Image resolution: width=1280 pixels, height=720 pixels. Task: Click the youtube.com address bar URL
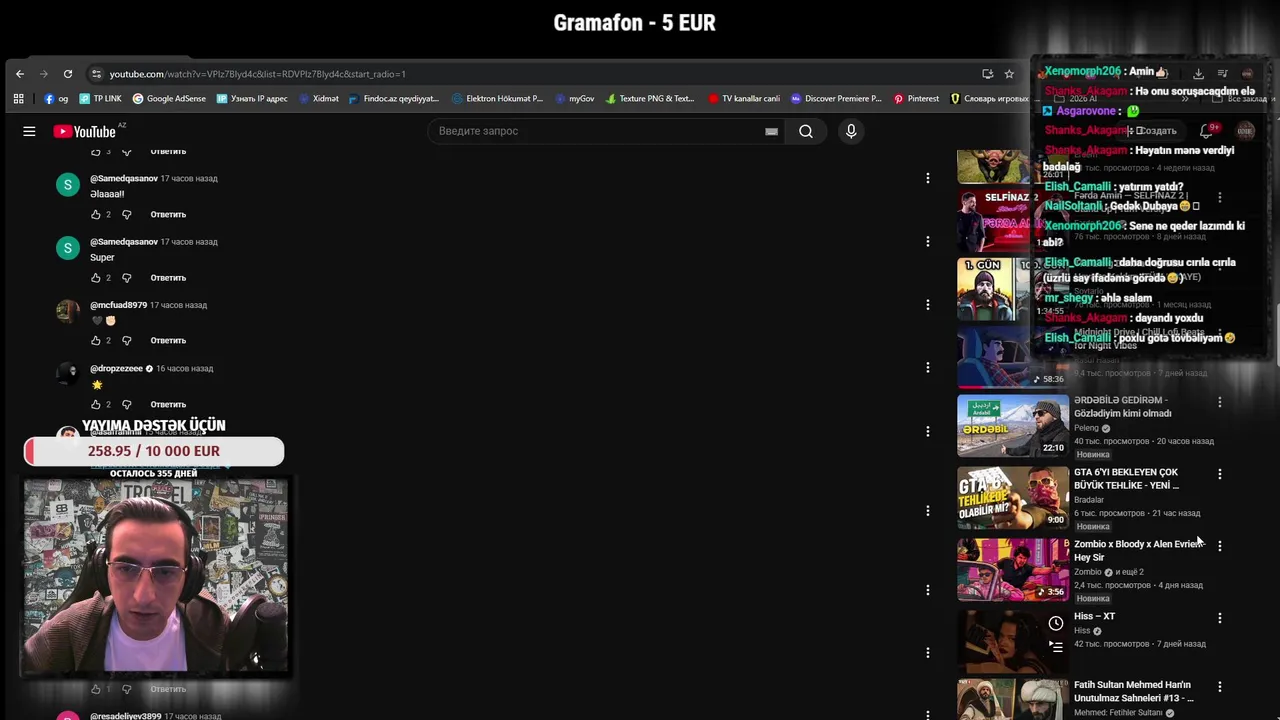(257, 74)
